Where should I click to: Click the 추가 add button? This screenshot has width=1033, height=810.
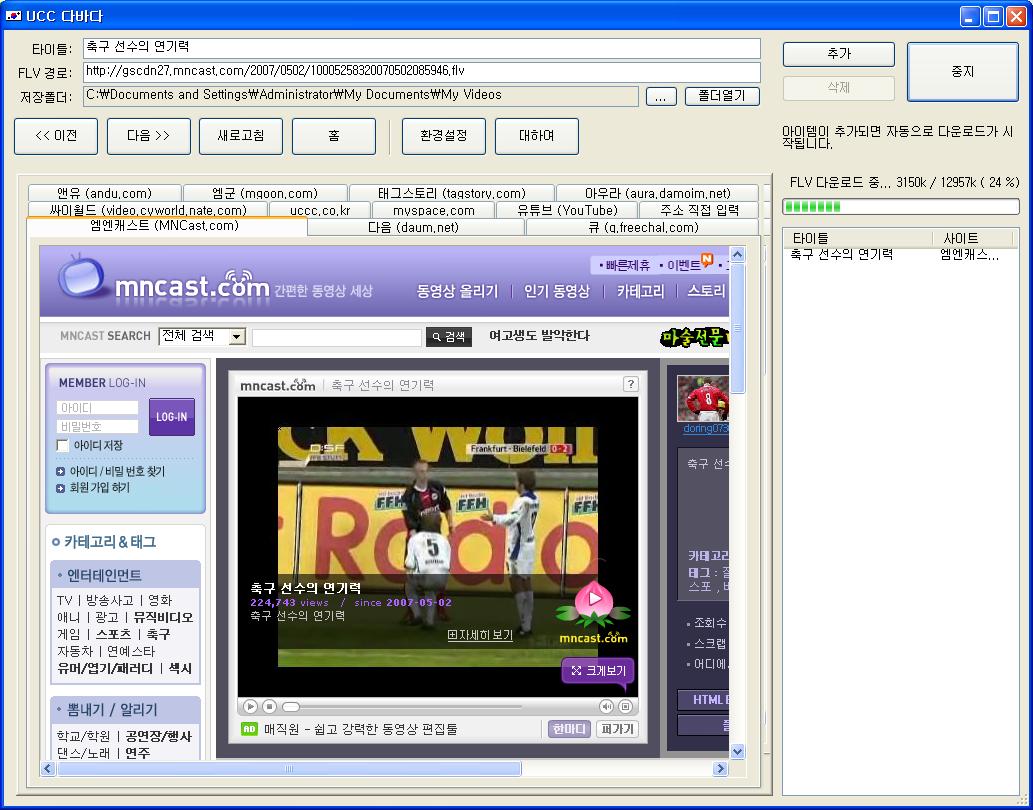tap(839, 54)
